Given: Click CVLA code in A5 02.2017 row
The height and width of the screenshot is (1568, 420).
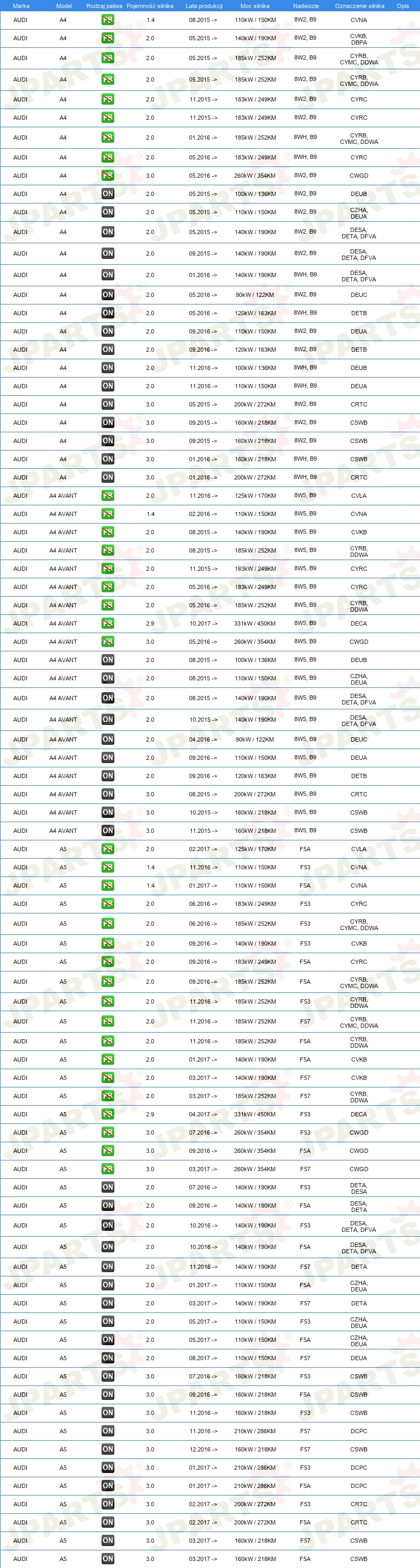Looking at the screenshot, I should click(359, 849).
